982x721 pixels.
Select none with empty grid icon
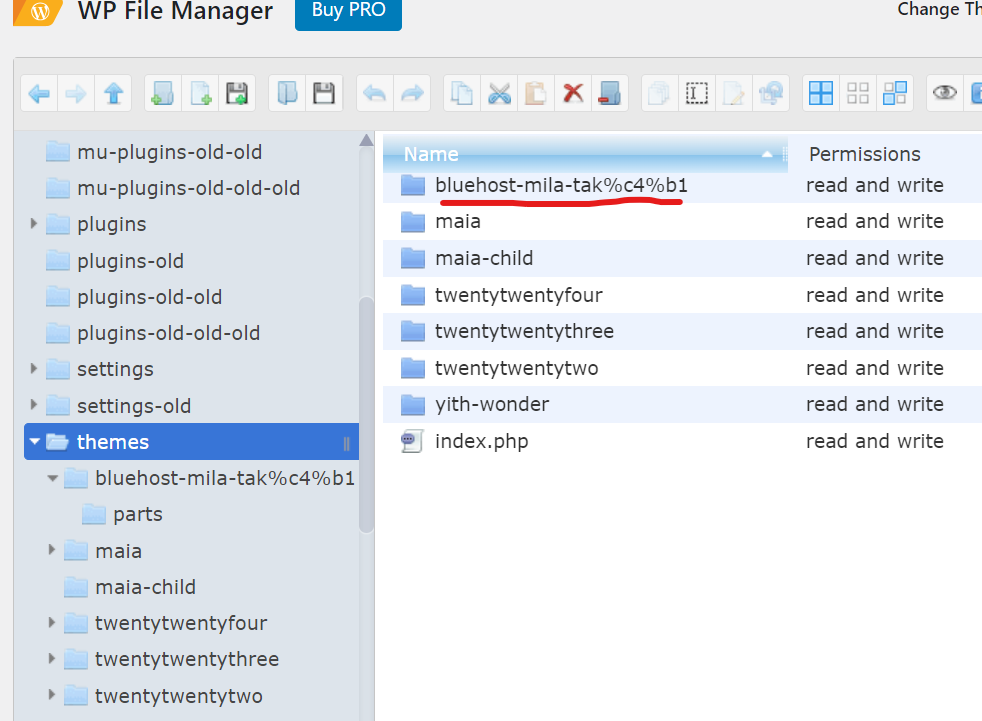(x=858, y=93)
